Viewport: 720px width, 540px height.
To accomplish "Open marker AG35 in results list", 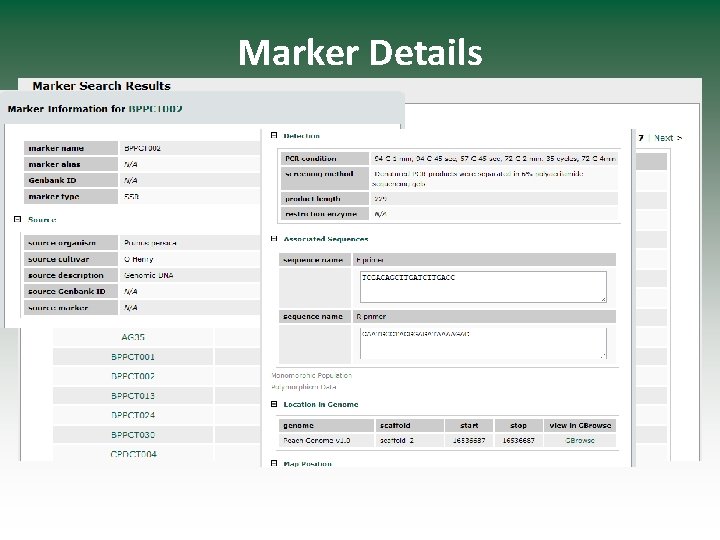I will point(133,337).
